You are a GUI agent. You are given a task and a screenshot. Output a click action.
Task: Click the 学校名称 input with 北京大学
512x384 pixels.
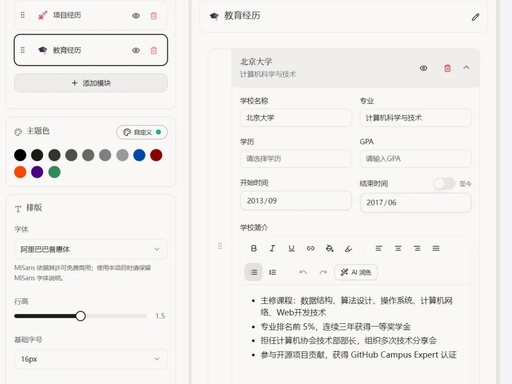tap(296, 118)
